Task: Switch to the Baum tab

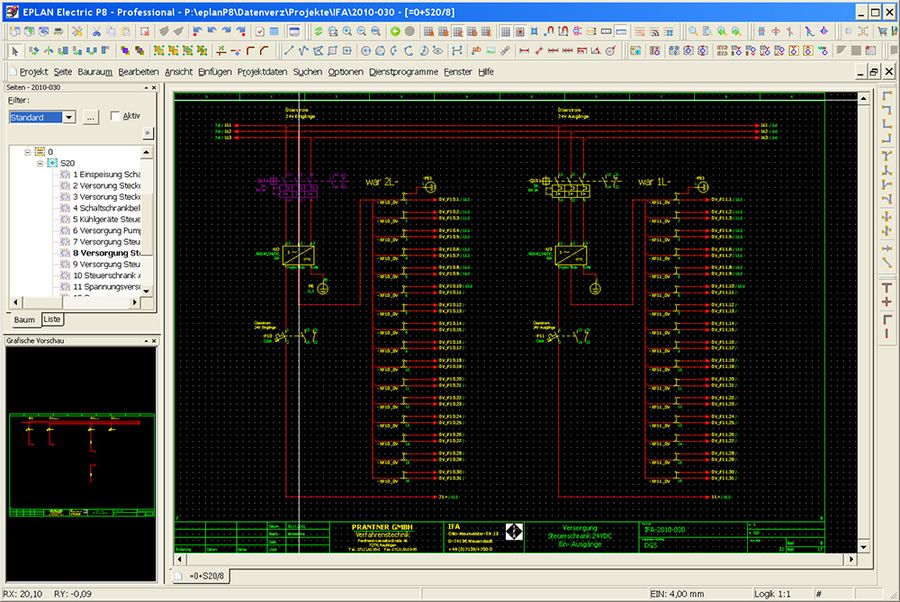Action: pos(24,320)
